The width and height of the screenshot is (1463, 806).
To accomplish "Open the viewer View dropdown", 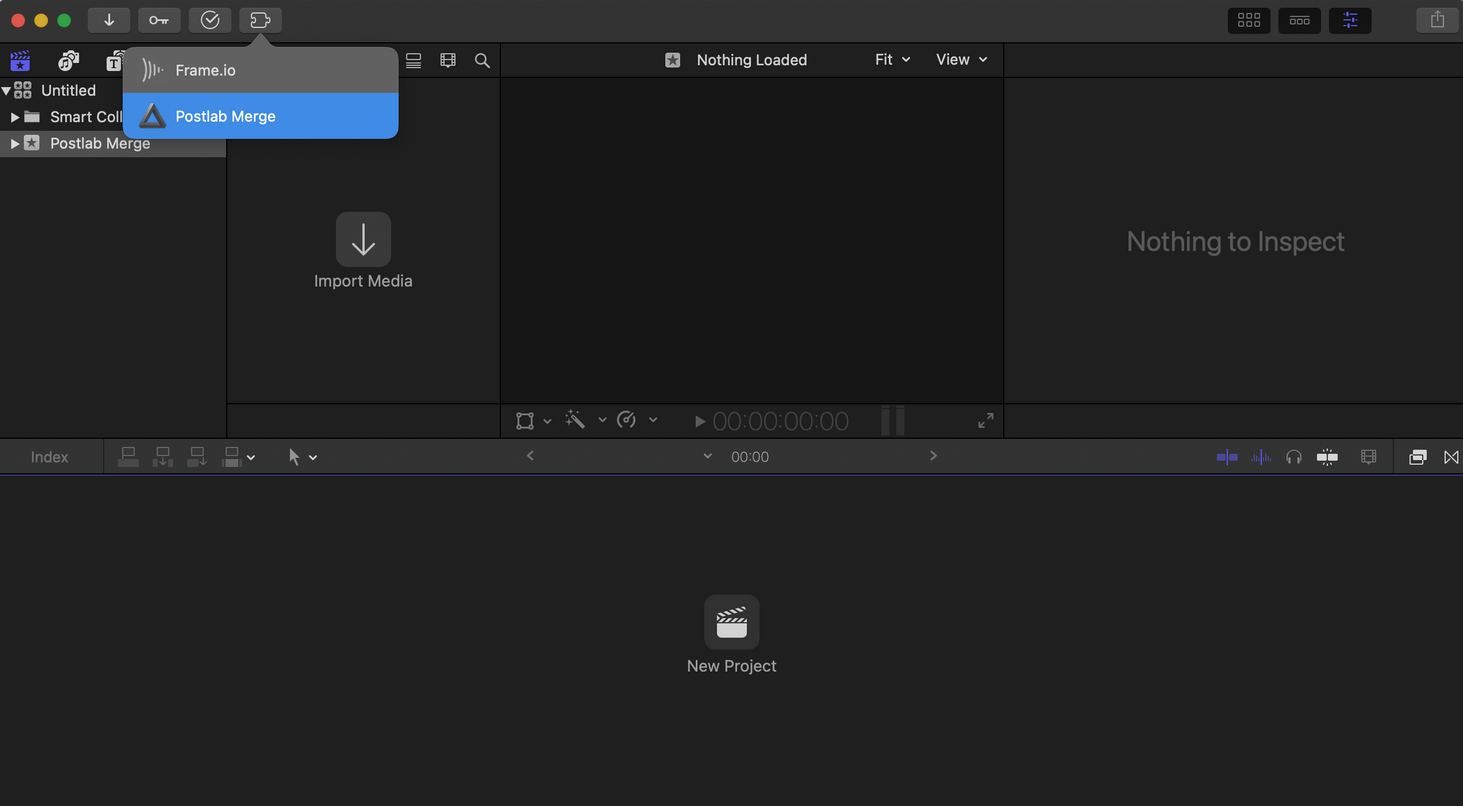I will 962,60.
